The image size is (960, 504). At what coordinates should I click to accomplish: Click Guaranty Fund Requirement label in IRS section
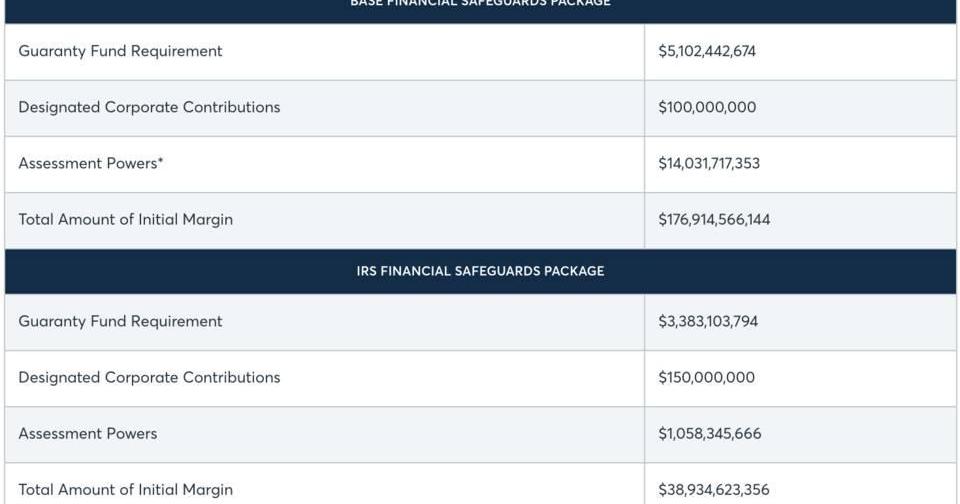(120, 321)
